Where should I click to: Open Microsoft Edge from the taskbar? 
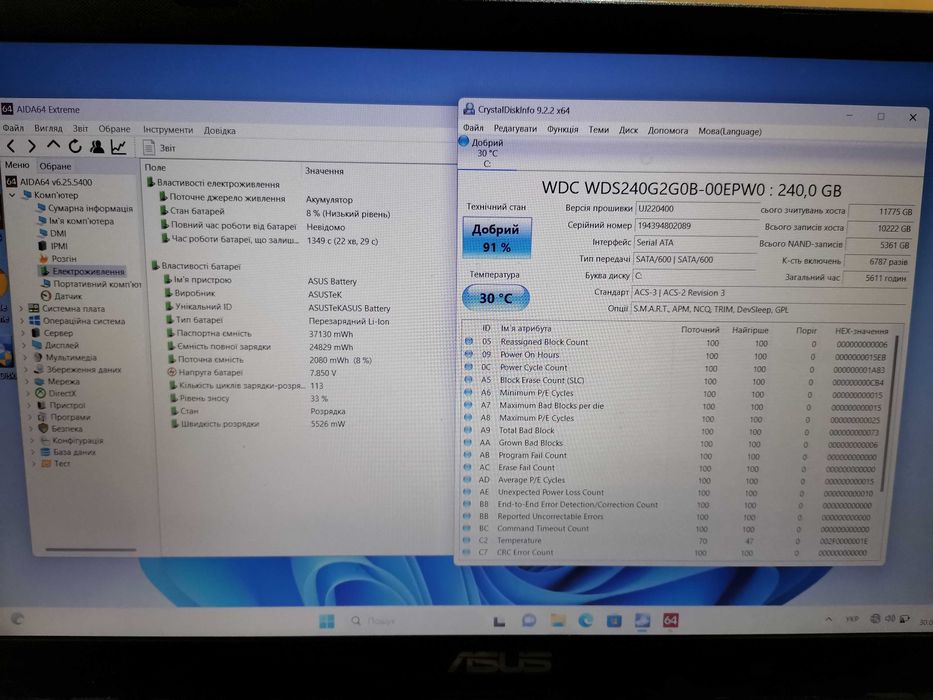[x=586, y=621]
